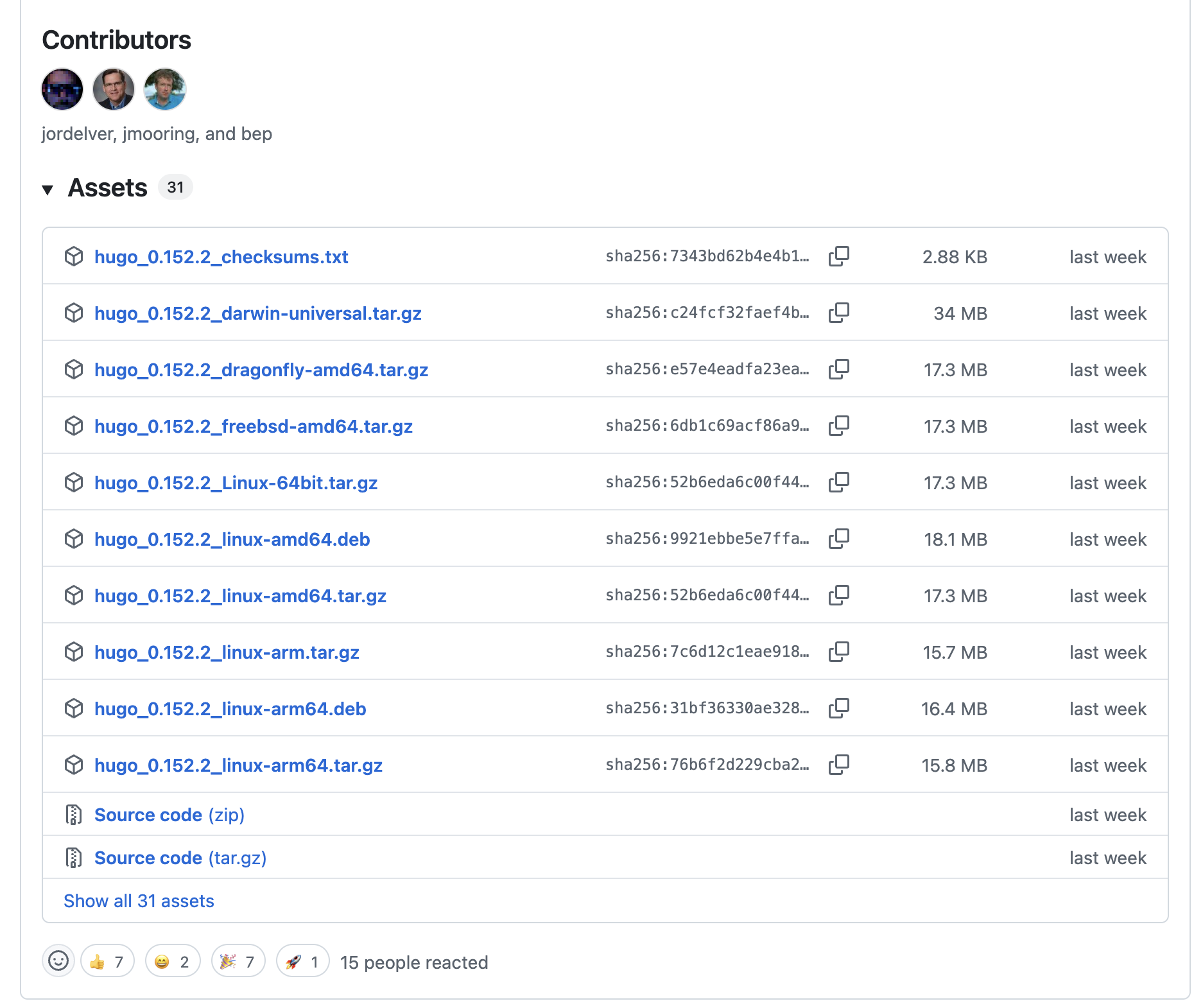Collapse the Assets section triangle
Image resolution: width=1203 pixels, height=1008 pixels.
point(48,189)
